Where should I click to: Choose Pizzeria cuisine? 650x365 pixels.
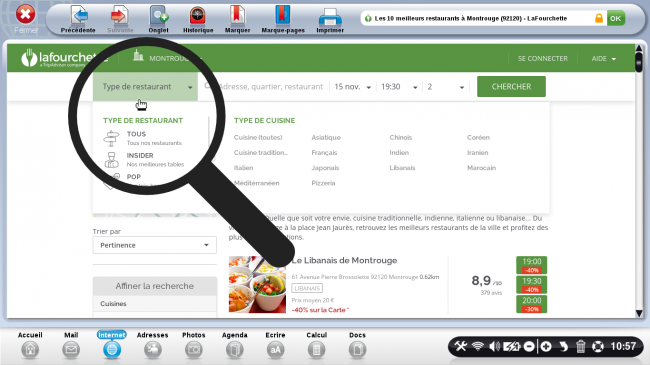tap(323, 183)
